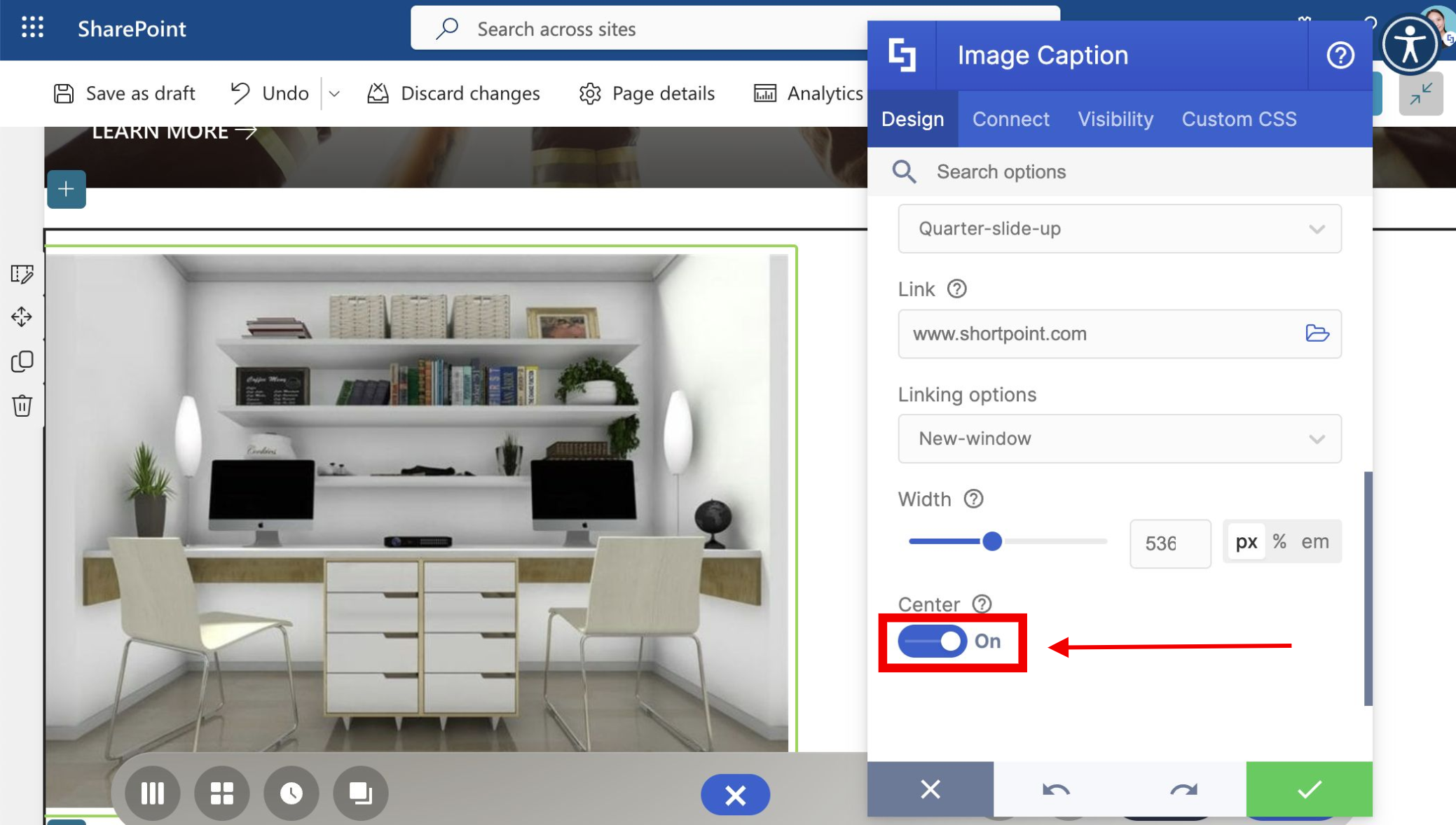Open the Custom CSS tab
1456x825 pixels.
click(x=1239, y=119)
